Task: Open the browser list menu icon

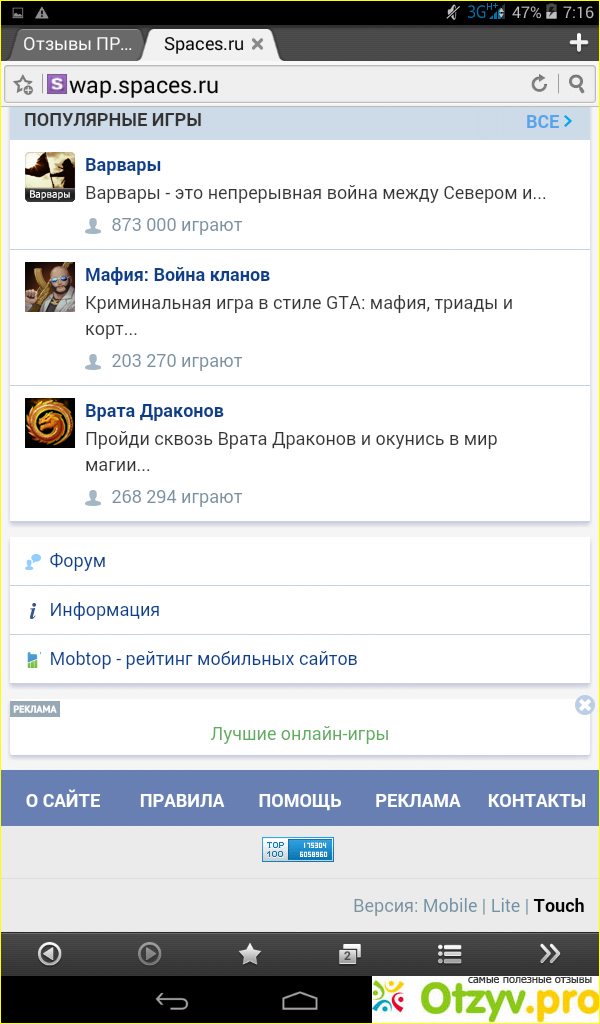Action: tap(449, 954)
